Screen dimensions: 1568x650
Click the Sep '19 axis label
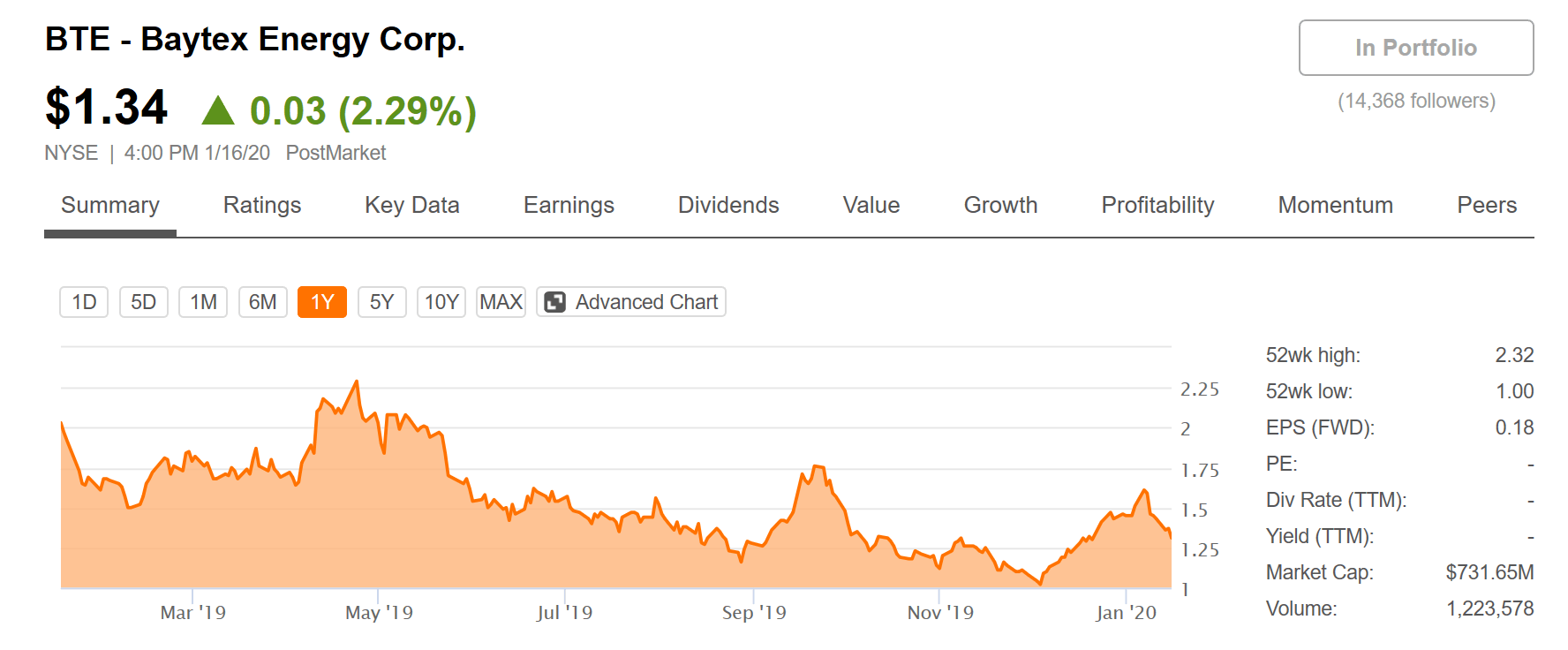tap(754, 613)
